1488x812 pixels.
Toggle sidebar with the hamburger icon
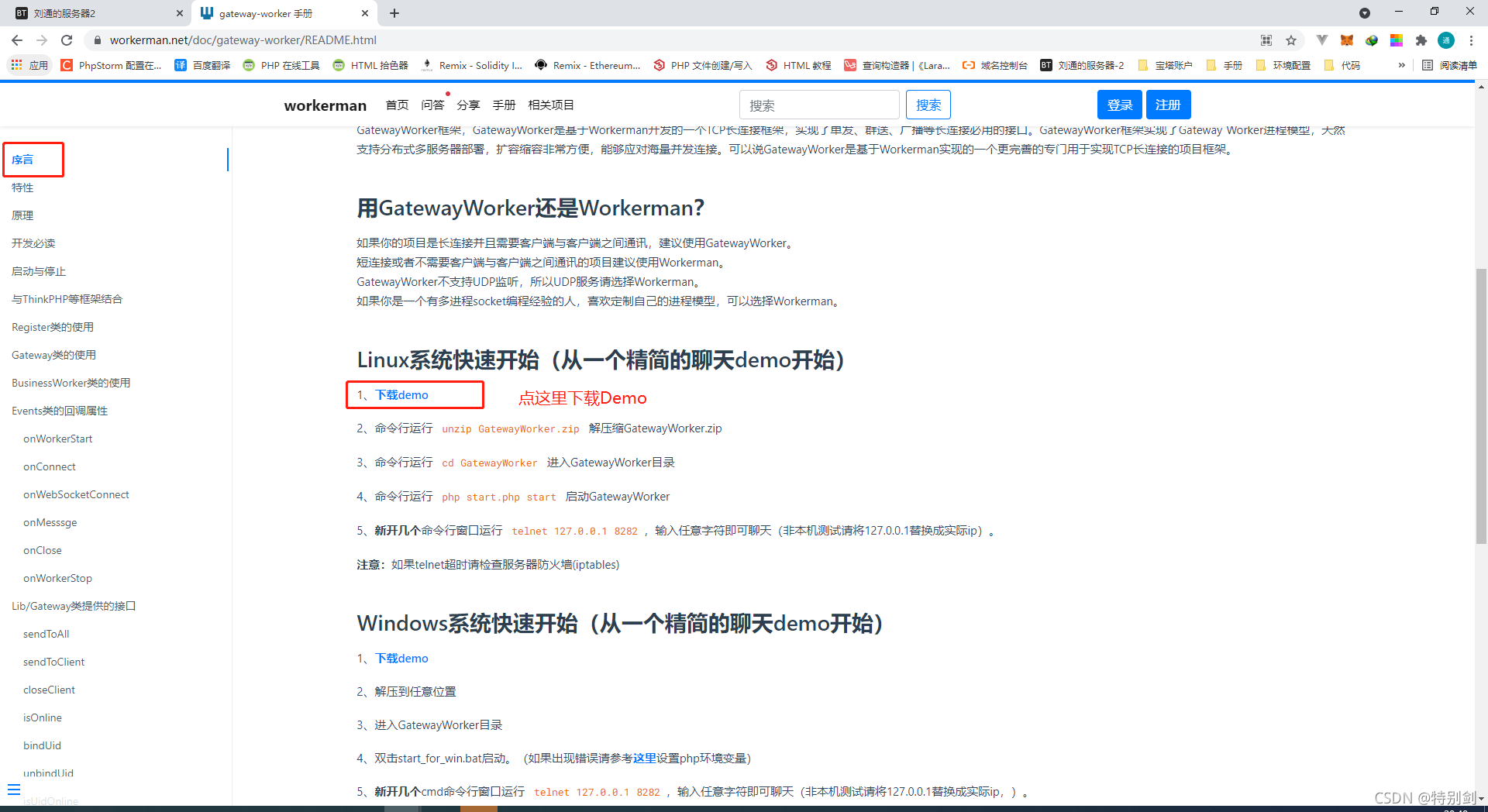(x=14, y=790)
